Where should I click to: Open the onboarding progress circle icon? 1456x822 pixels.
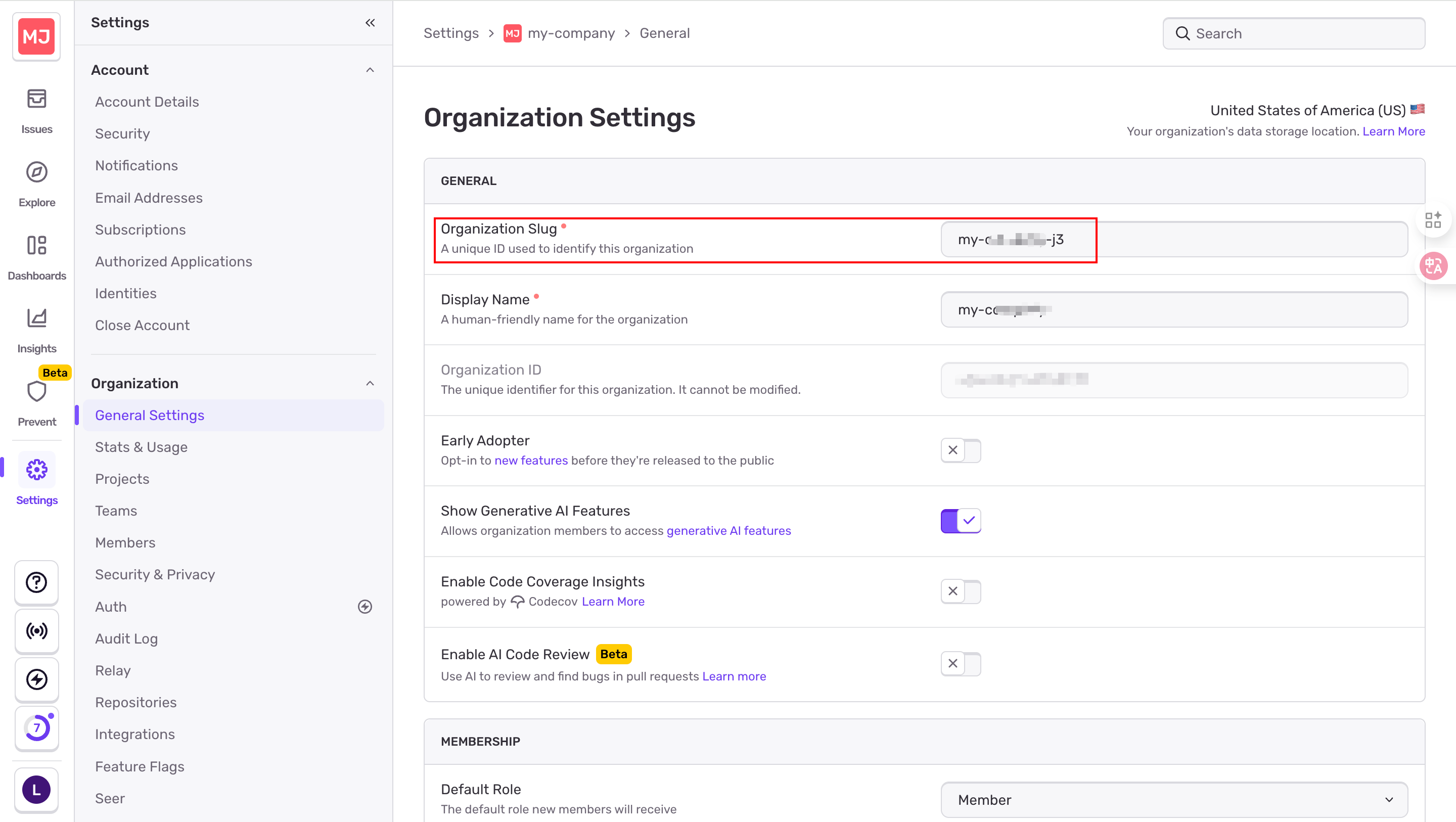[x=37, y=728]
